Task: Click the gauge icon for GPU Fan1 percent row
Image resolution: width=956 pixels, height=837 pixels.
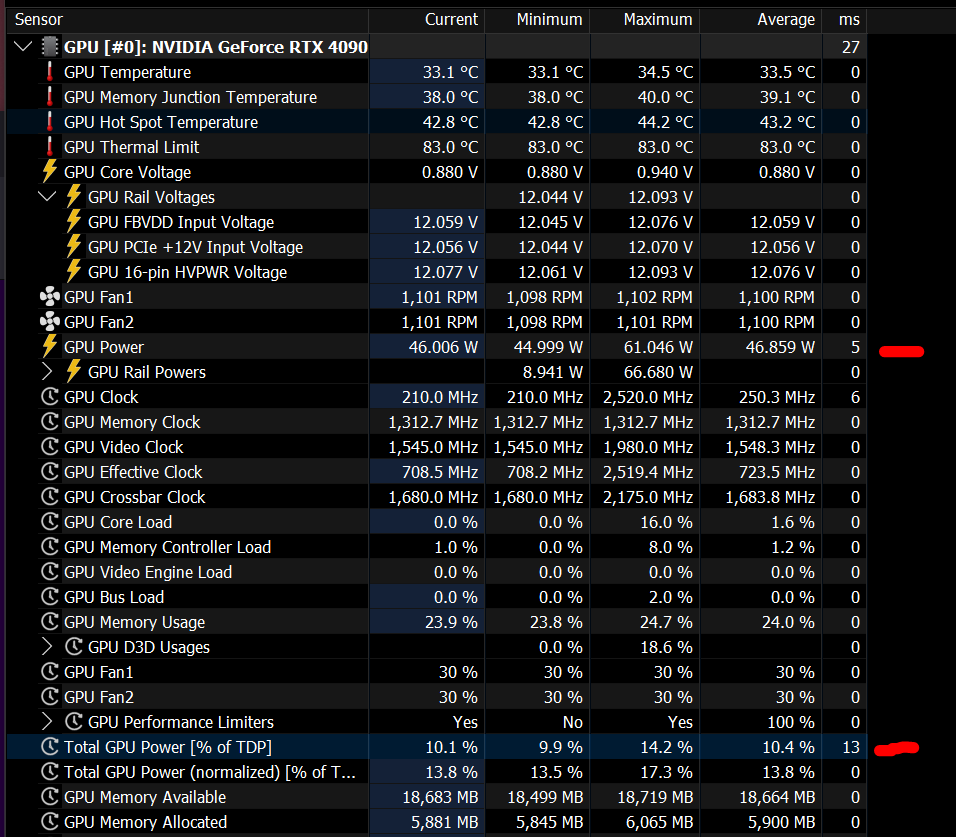Action: 49,671
